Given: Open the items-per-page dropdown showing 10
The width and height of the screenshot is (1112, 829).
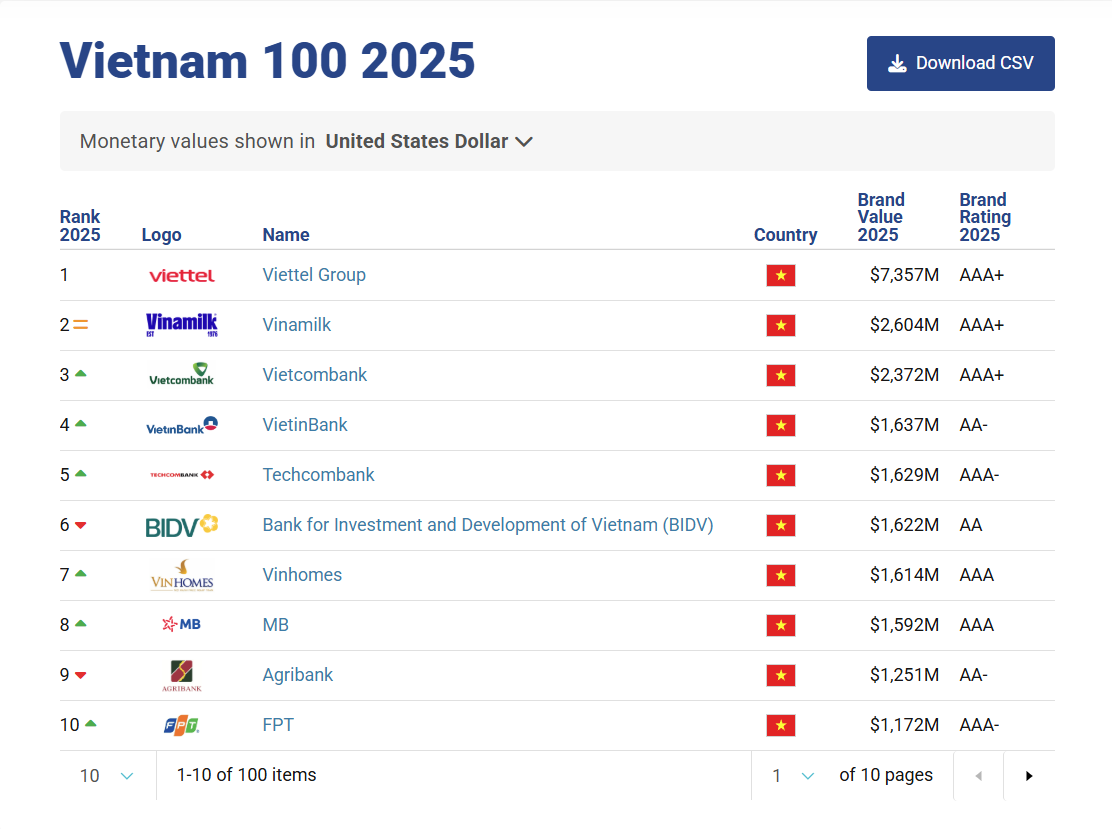Looking at the screenshot, I should [103, 775].
